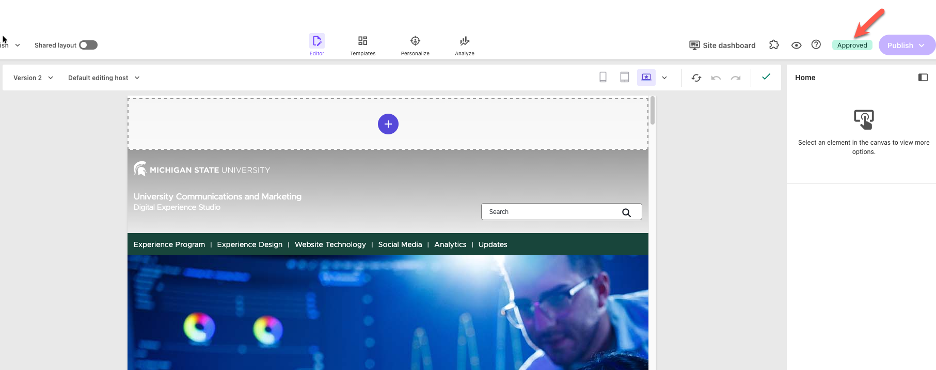
Task: Open the help question-mark icon
Action: click(816, 45)
